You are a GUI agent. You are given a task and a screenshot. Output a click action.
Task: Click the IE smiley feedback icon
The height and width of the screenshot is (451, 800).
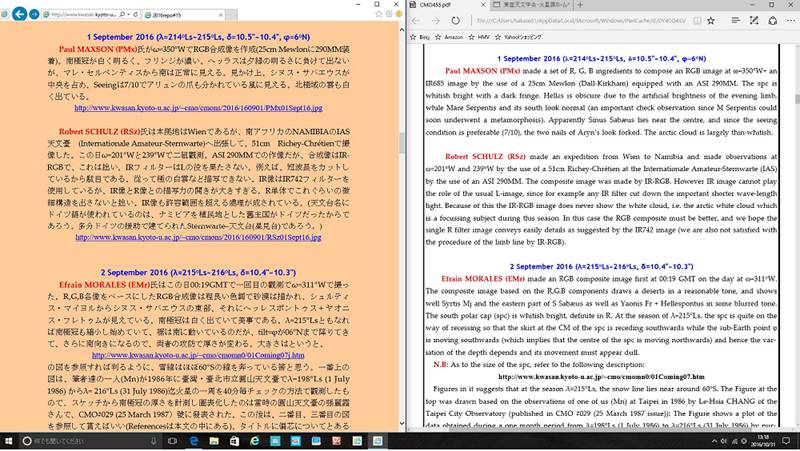pyautogui.click(x=398, y=14)
